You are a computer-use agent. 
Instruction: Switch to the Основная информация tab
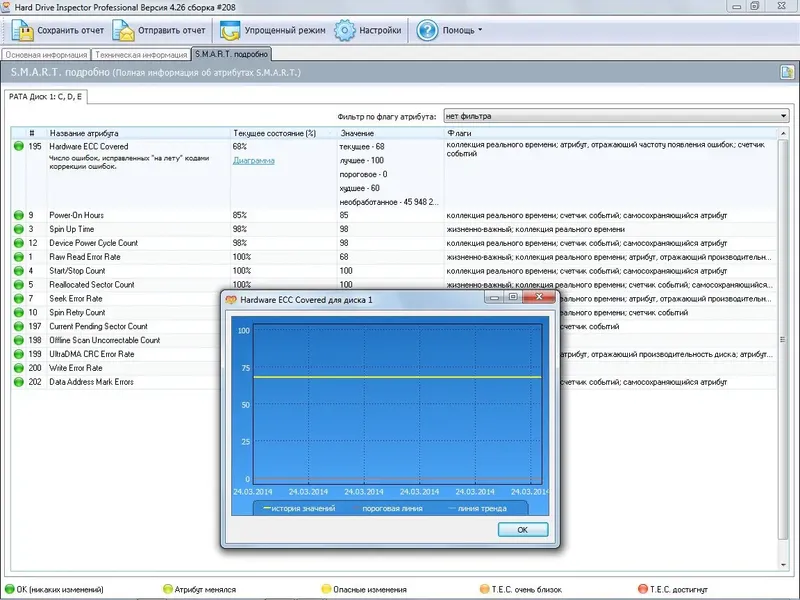point(45,56)
